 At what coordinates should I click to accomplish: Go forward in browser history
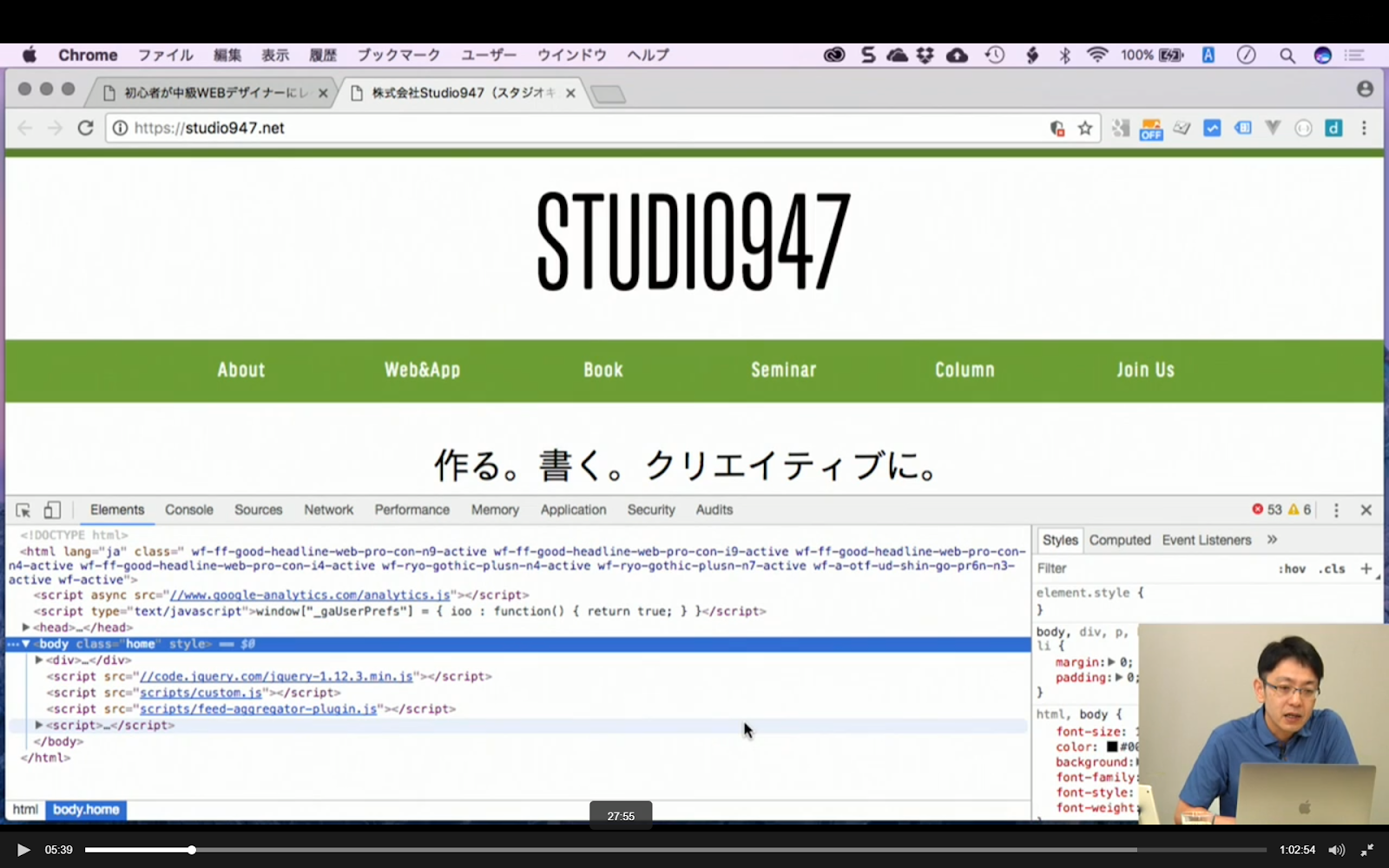[x=55, y=128]
